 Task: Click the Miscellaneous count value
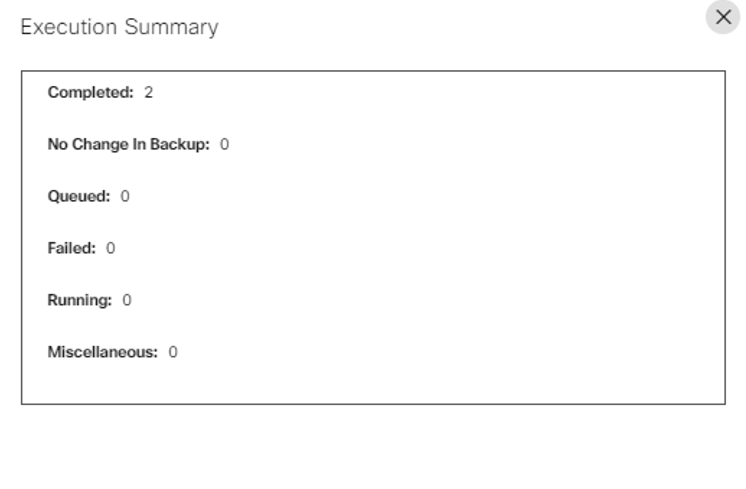[x=173, y=352]
